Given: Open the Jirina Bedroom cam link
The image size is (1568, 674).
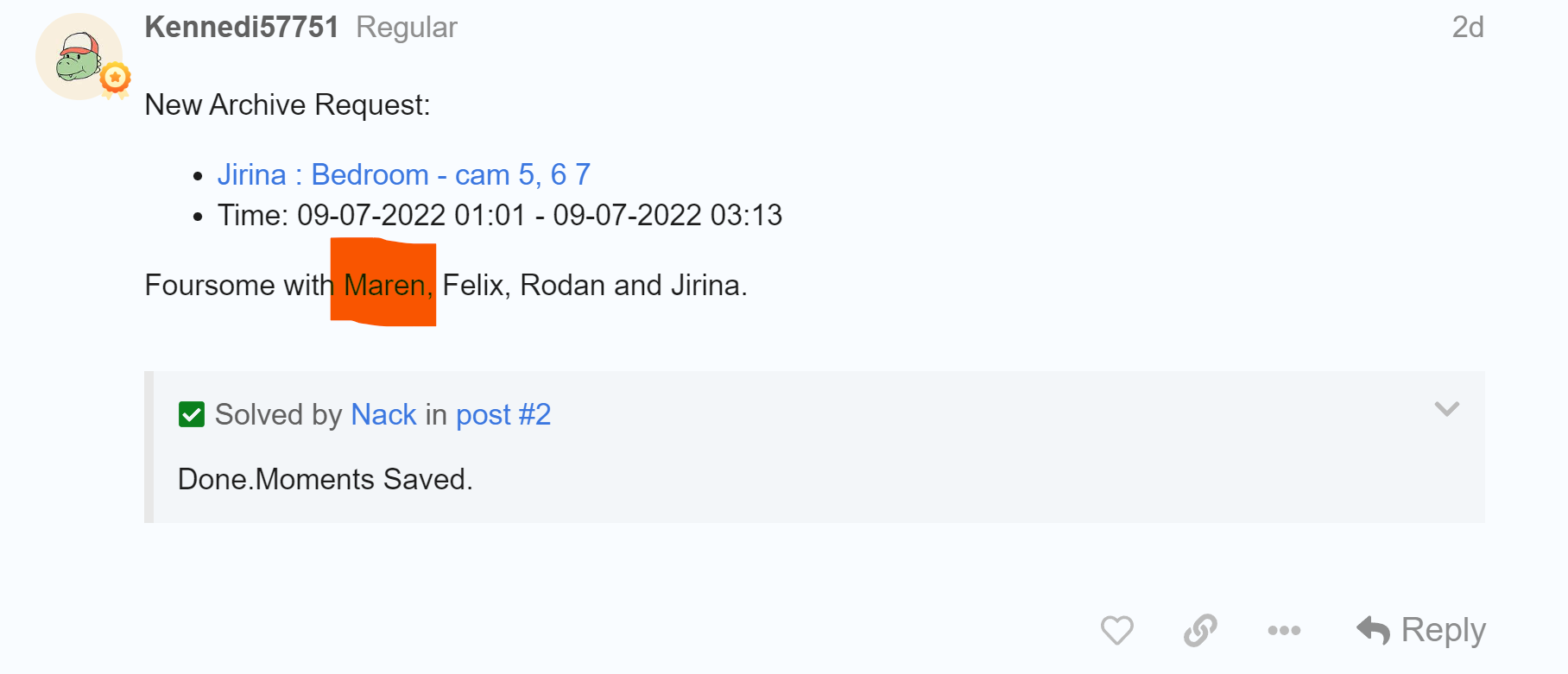Looking at the screenshot, I should click(403, 175).
